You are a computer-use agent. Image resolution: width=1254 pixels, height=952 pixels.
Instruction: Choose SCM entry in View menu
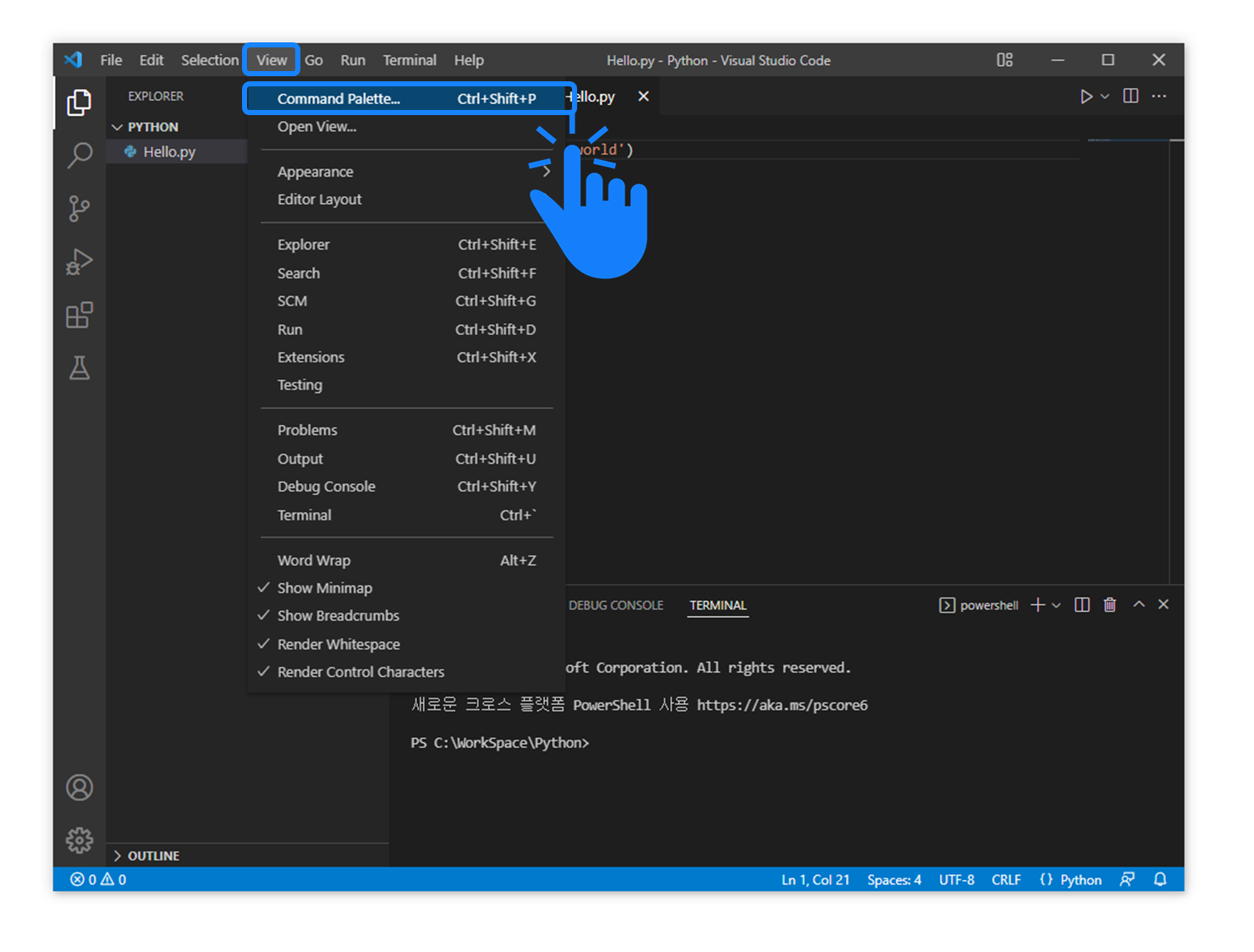click(406, 301)
